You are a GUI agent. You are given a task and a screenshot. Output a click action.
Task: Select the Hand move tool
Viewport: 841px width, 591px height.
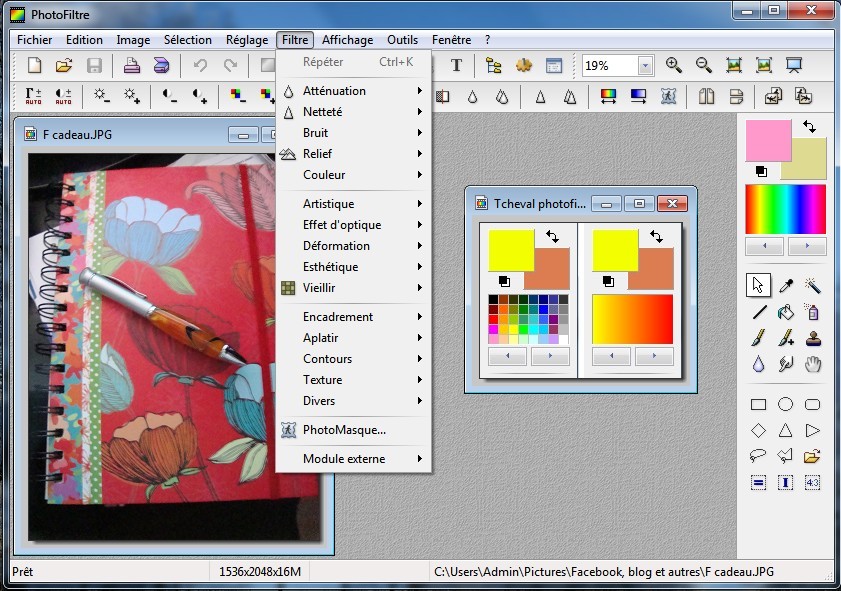[x=813, y=365]
